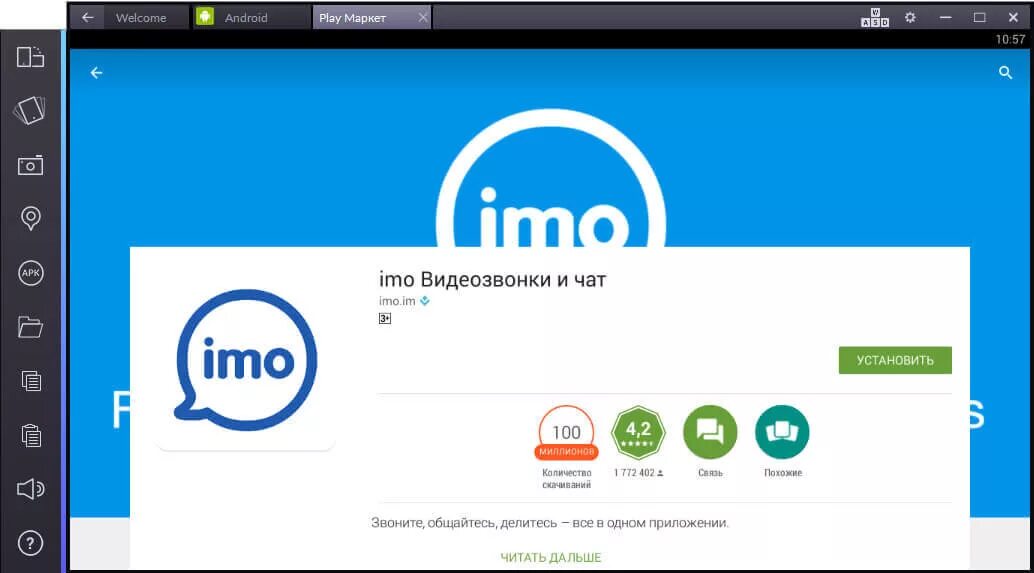Open the help question mark icon
Image resolution: width=1034 pixels, height=573 pixels.
click(30, 543)
